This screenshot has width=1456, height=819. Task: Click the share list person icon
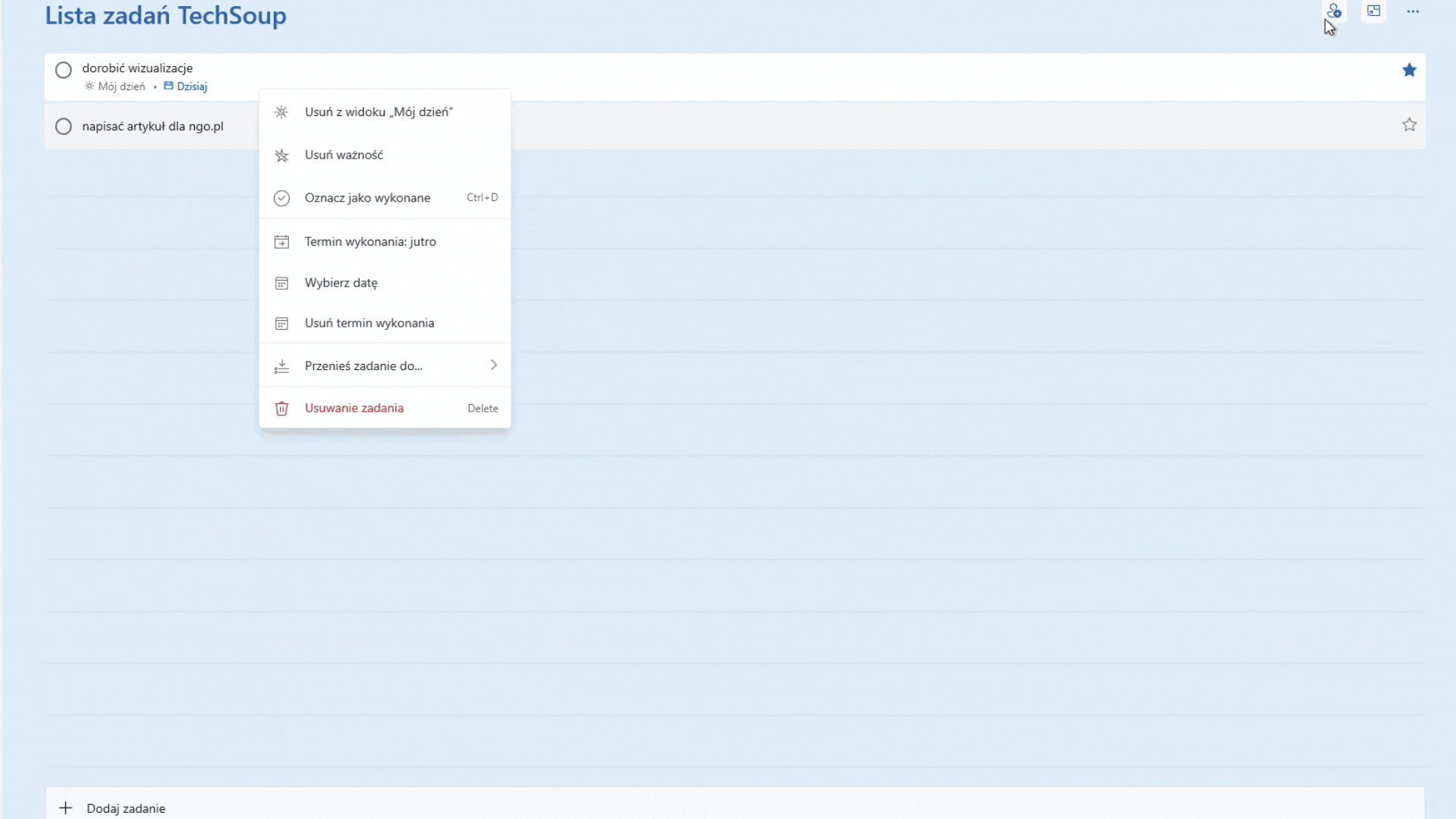click(x=1334, y=11)
